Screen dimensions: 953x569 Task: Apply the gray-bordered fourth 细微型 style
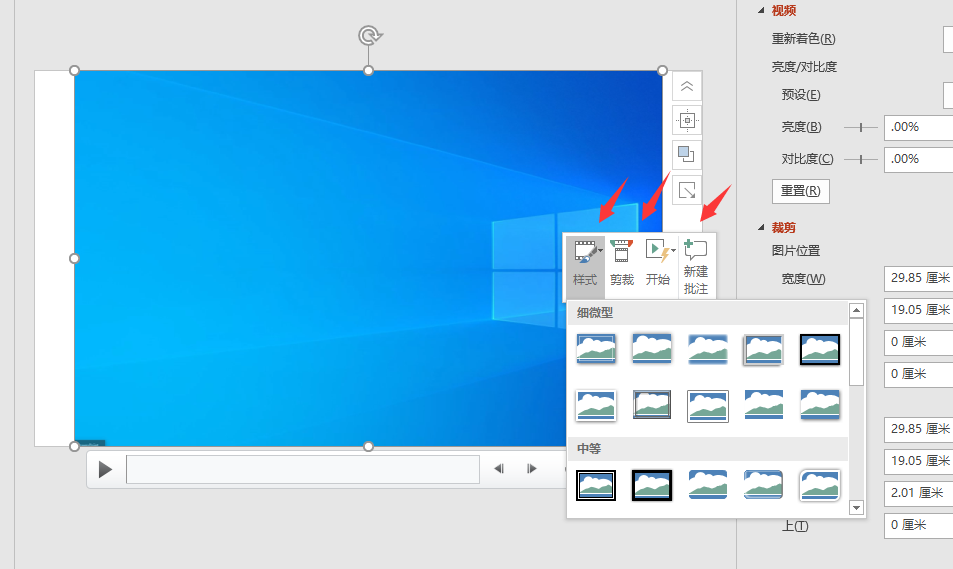tap(763, 349)
